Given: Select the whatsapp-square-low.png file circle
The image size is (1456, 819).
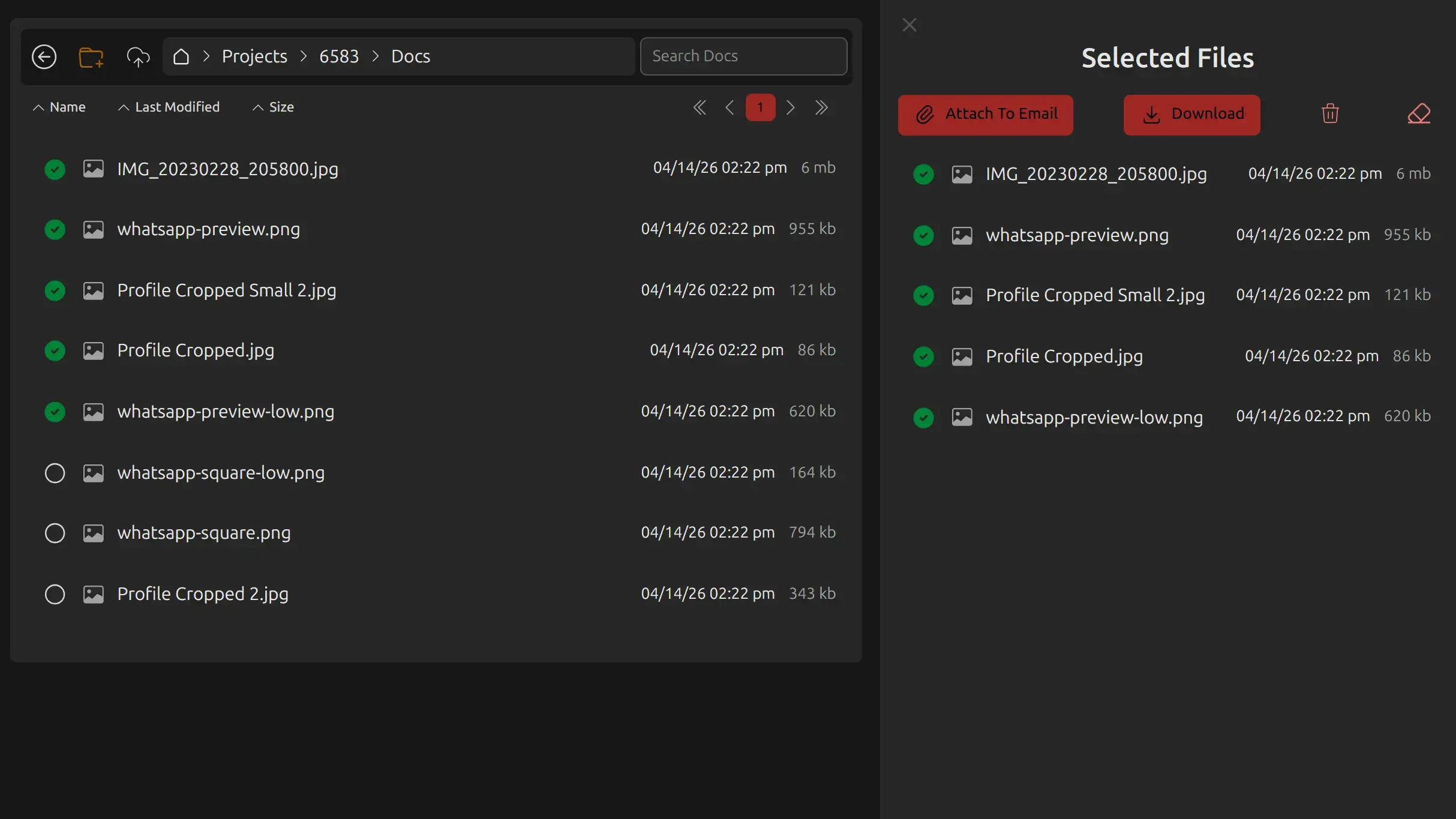Looking at the screenshot, I should 55,473.
